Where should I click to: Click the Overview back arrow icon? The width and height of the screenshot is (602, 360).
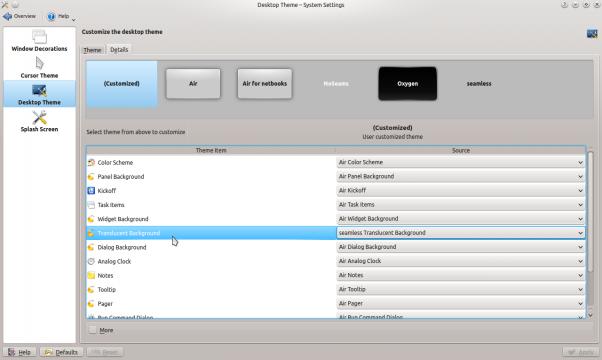click(7, 16)
